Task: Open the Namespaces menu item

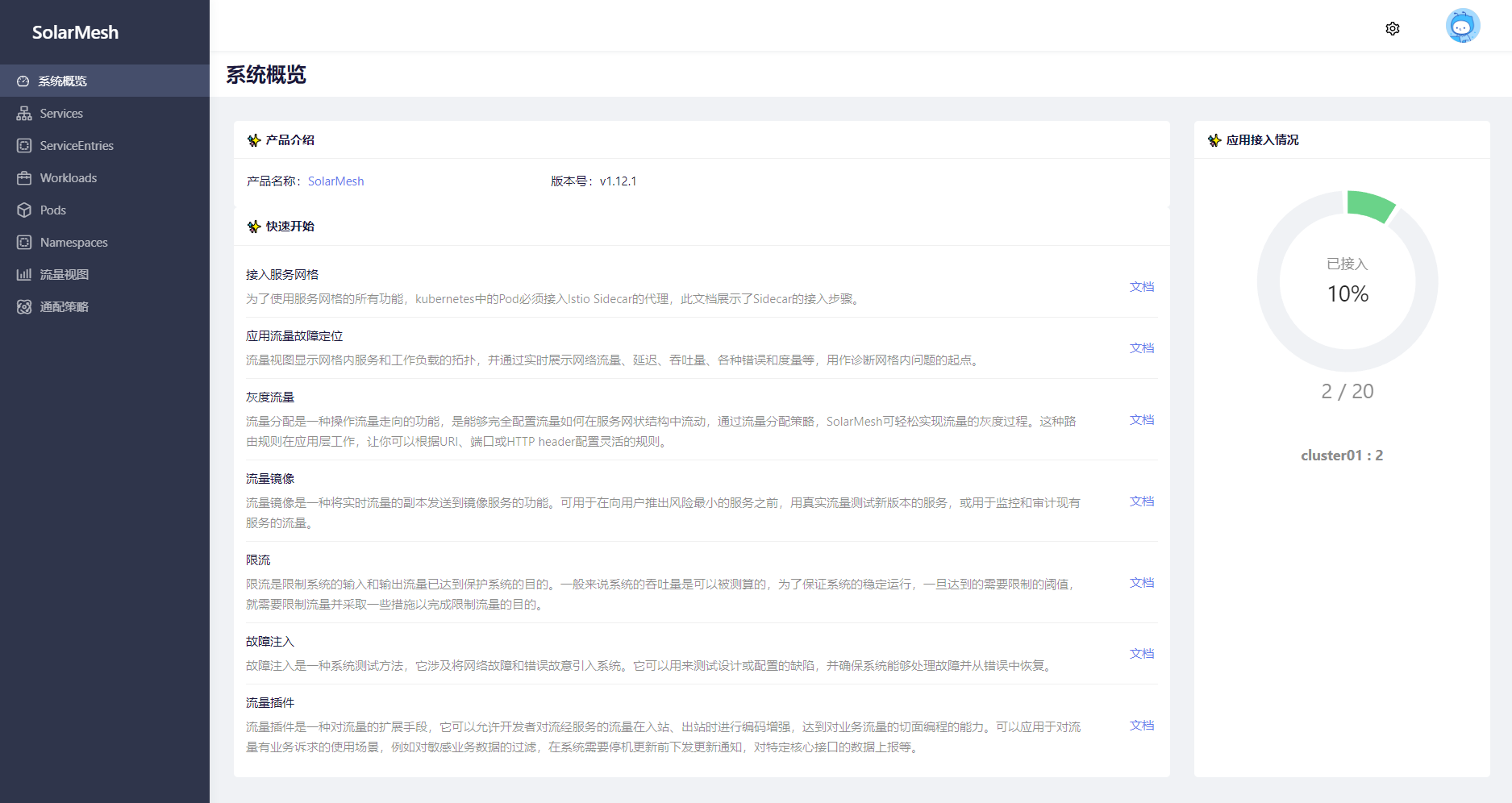Action: point(105,242)
